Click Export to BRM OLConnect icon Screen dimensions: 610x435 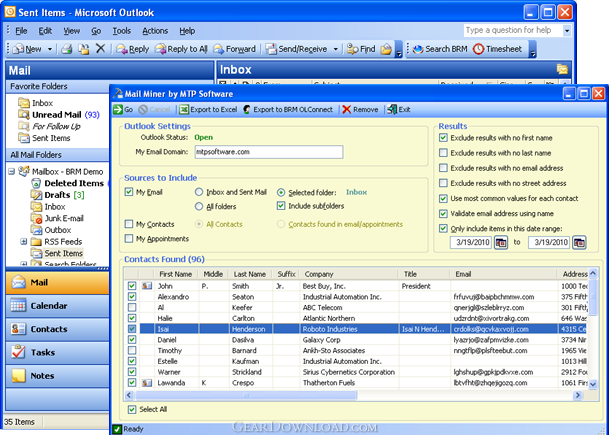coord(247,110)
